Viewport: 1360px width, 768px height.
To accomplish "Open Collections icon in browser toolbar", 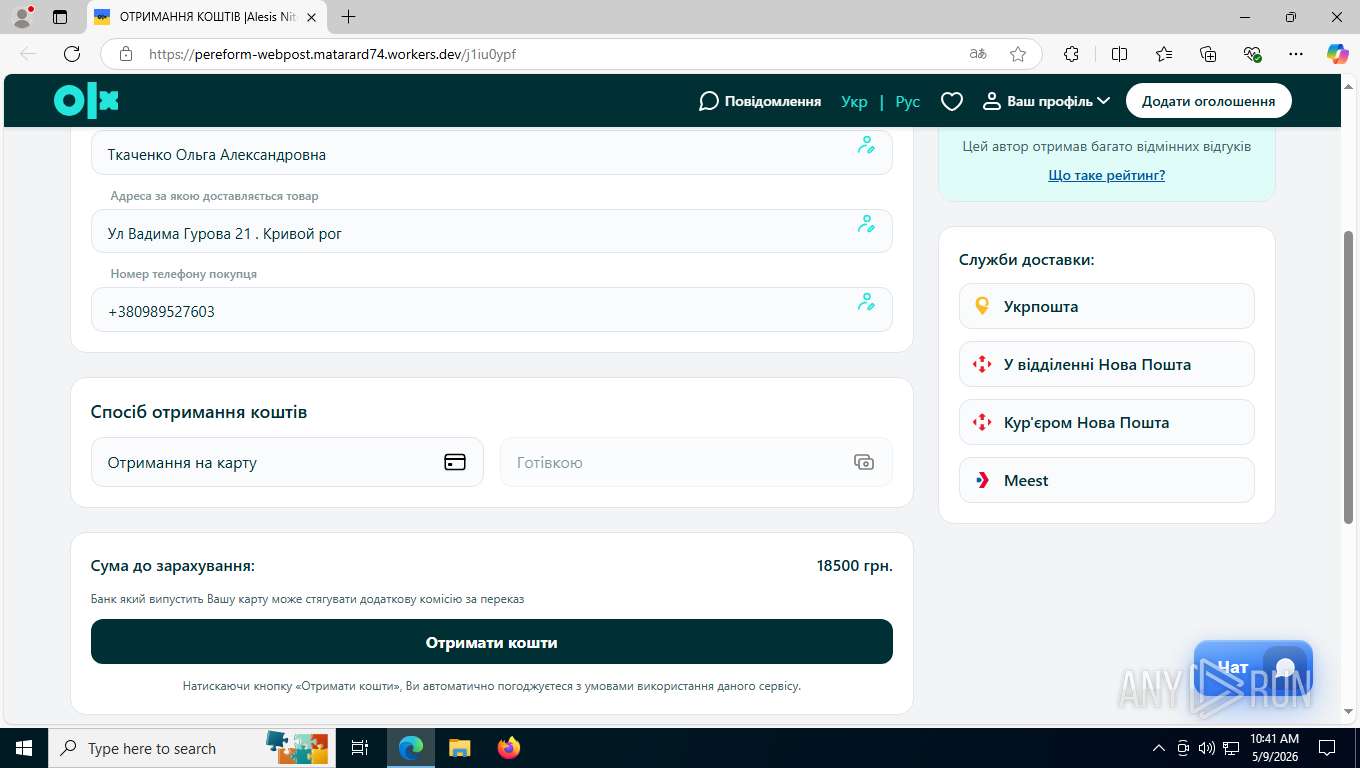I will [1208, 54].
